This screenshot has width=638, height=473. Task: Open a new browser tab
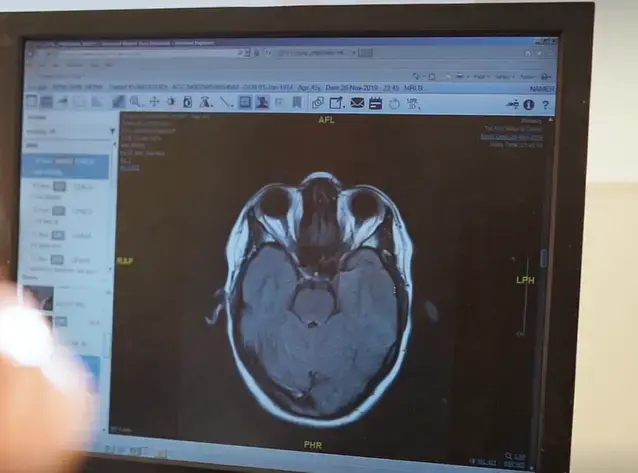(366, 53)
